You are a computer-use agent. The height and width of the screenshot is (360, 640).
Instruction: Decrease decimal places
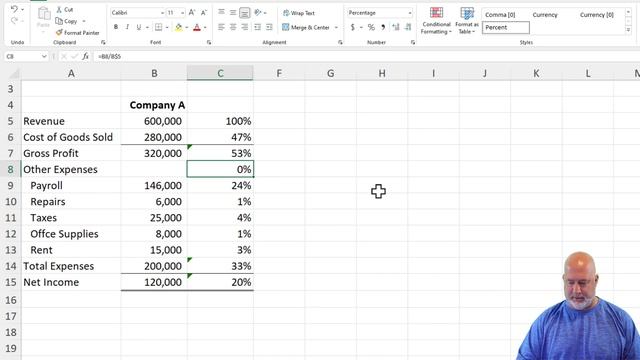408,27
